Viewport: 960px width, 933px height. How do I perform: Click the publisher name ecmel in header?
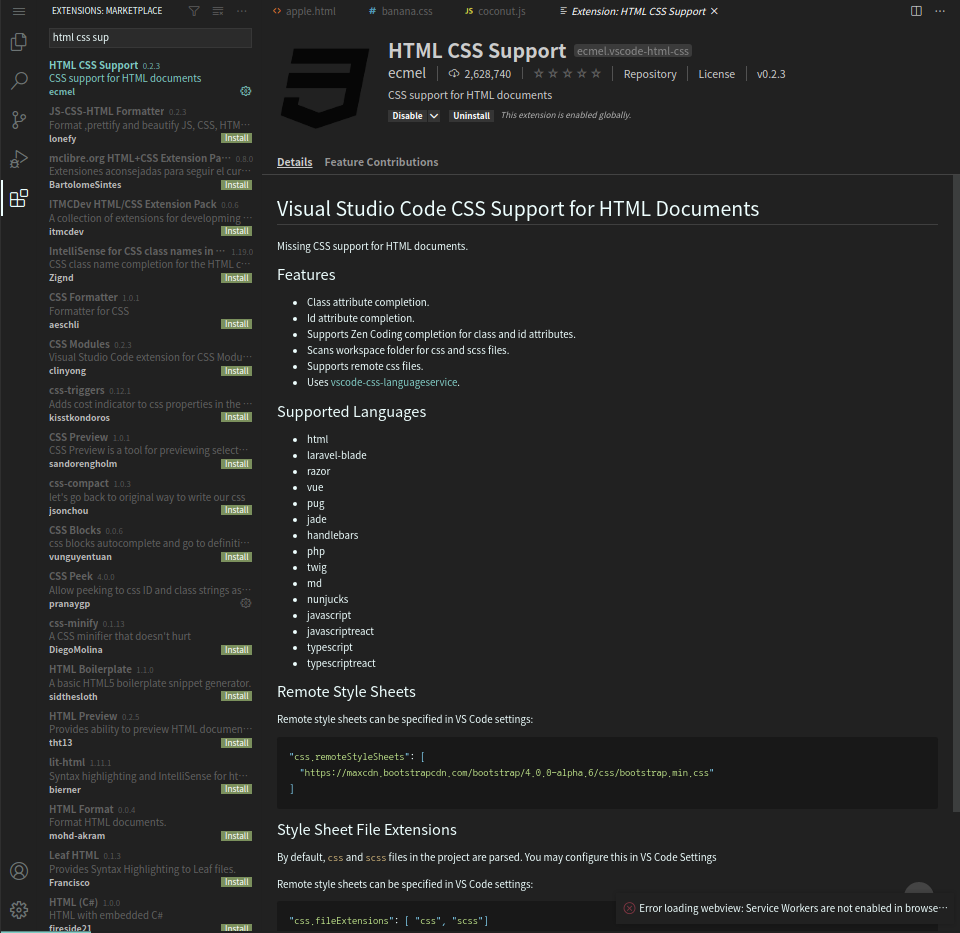[x=407, y=73]
